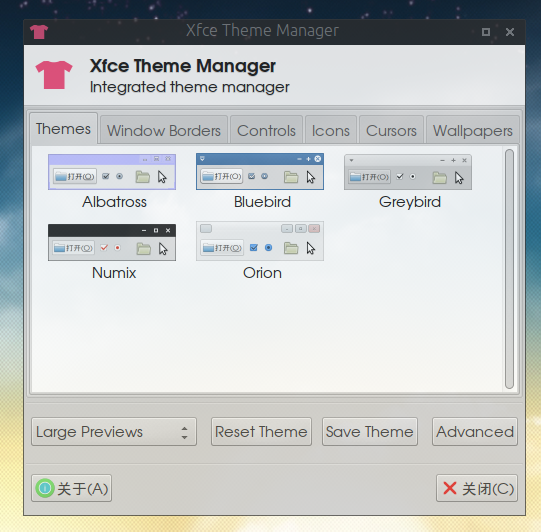Open the Window Borders tab

coord(164,130)
